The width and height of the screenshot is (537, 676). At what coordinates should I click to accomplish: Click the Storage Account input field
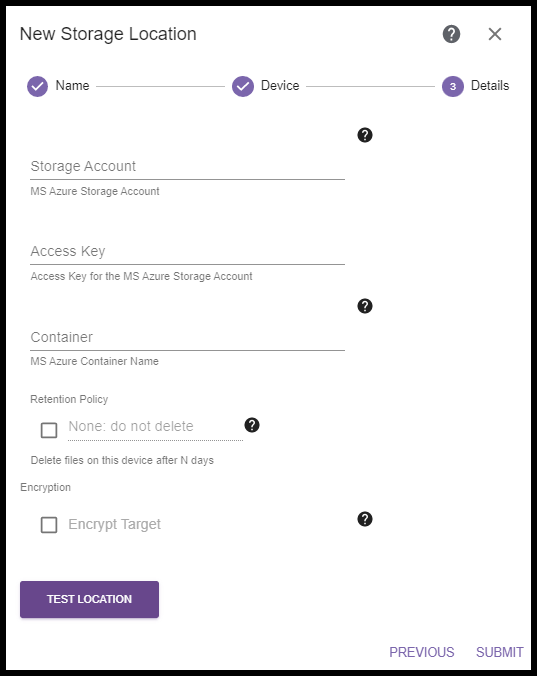point(187,166)
